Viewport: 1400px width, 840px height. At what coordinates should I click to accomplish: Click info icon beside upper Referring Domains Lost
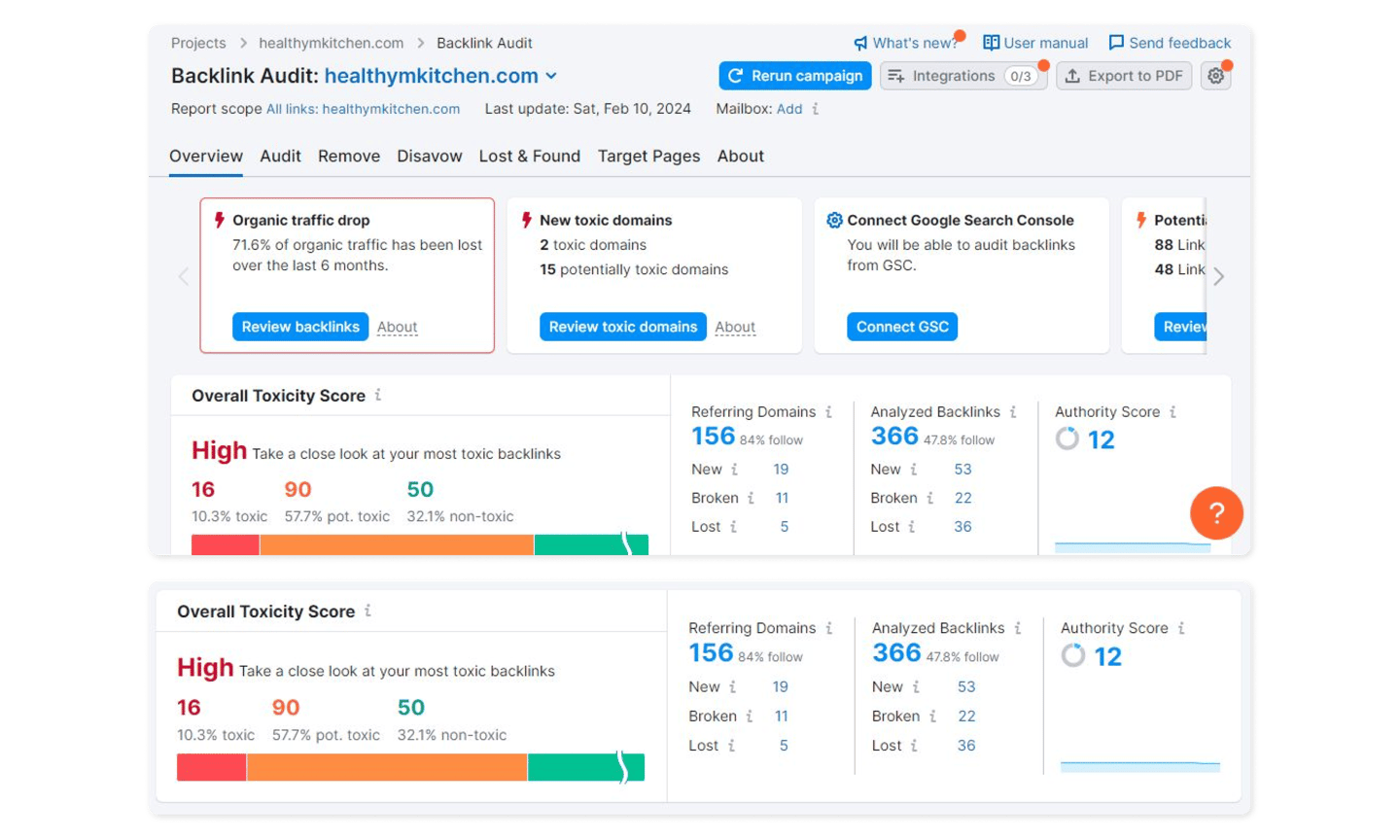pyautogui.click(x=733, y=527)
